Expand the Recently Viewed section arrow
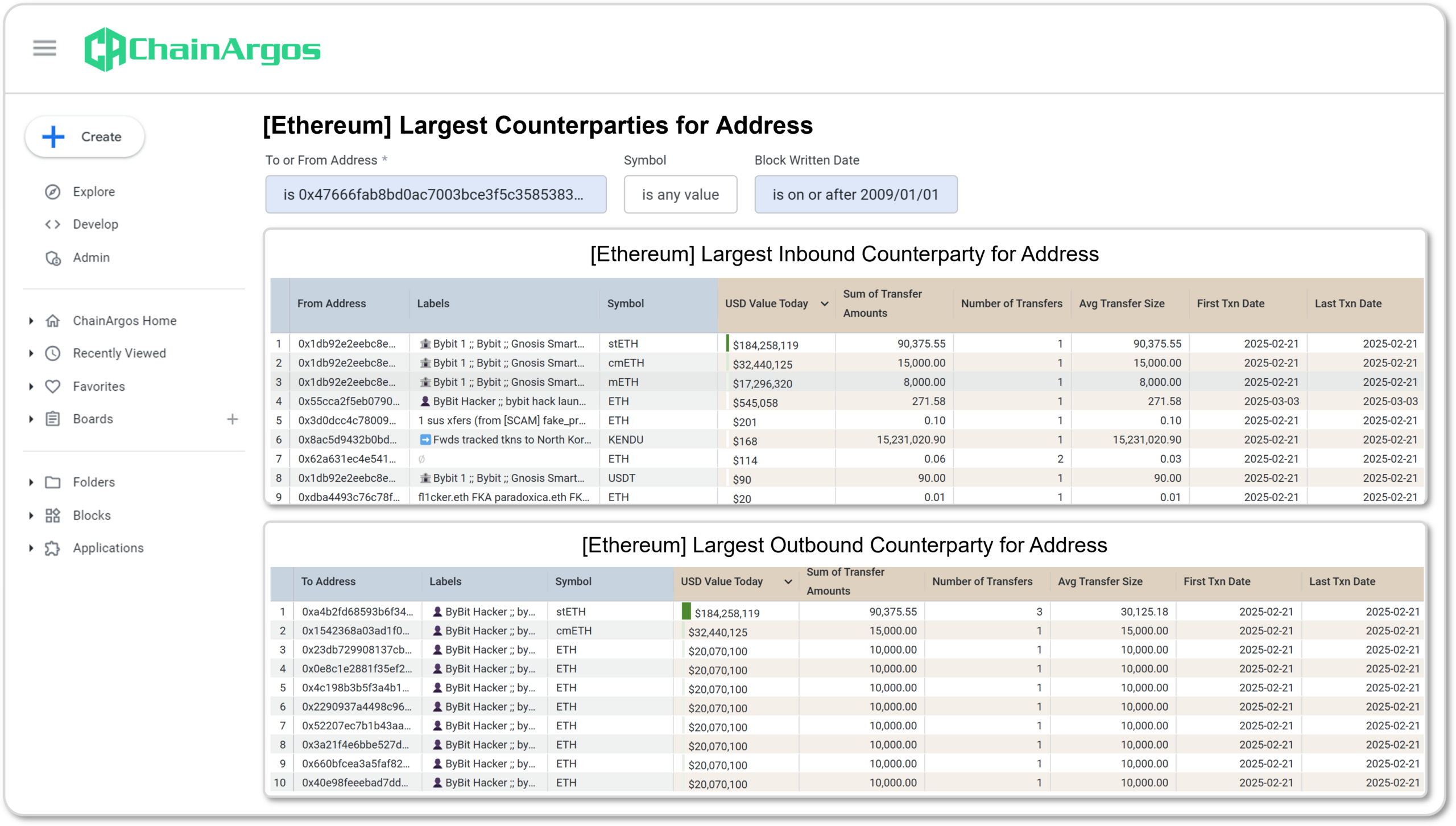Image resolution: width=1456 pixels, height=826 pixels. pos(31,353)
